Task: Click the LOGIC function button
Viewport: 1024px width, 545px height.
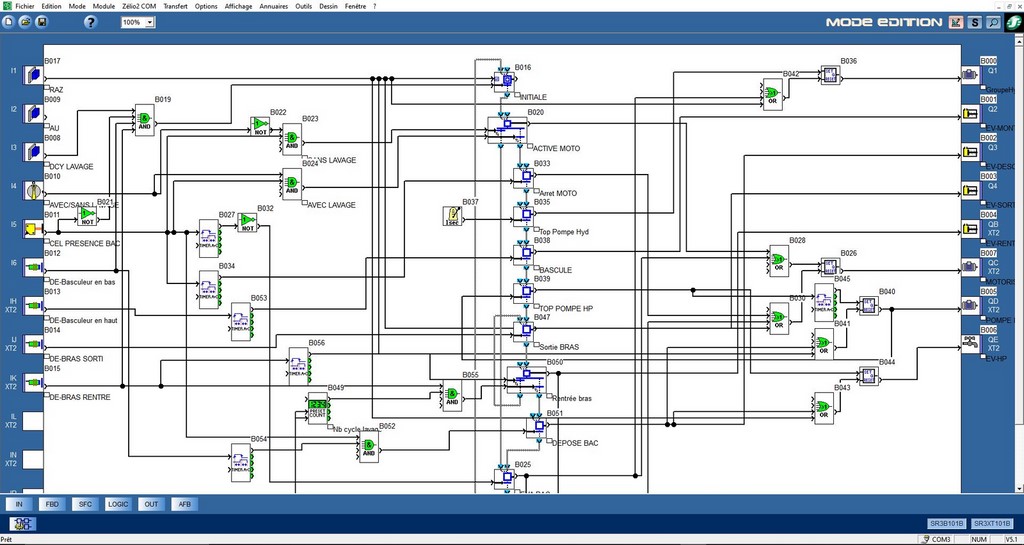Action: point(117,505)
